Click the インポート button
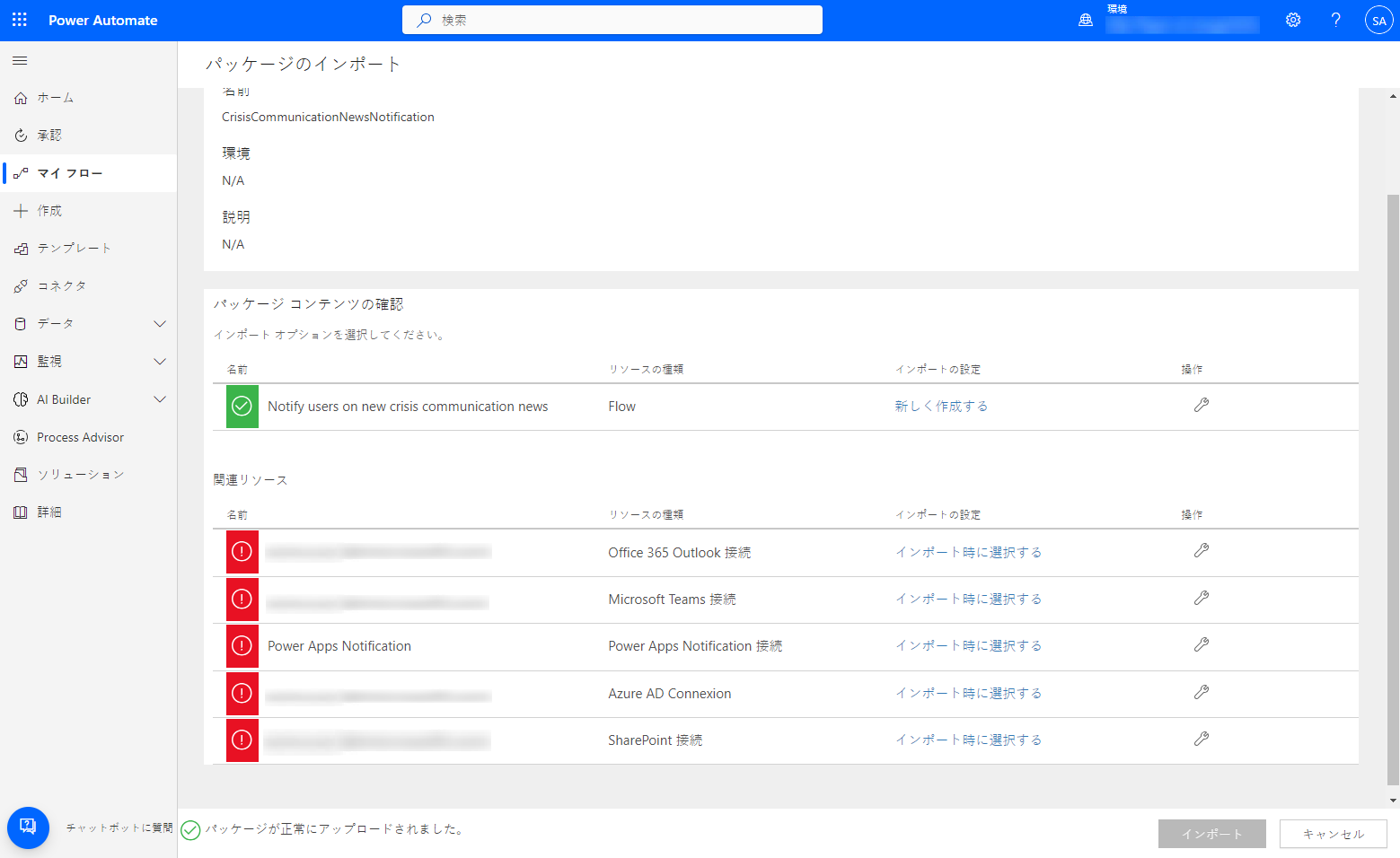 coord(1212,834)
